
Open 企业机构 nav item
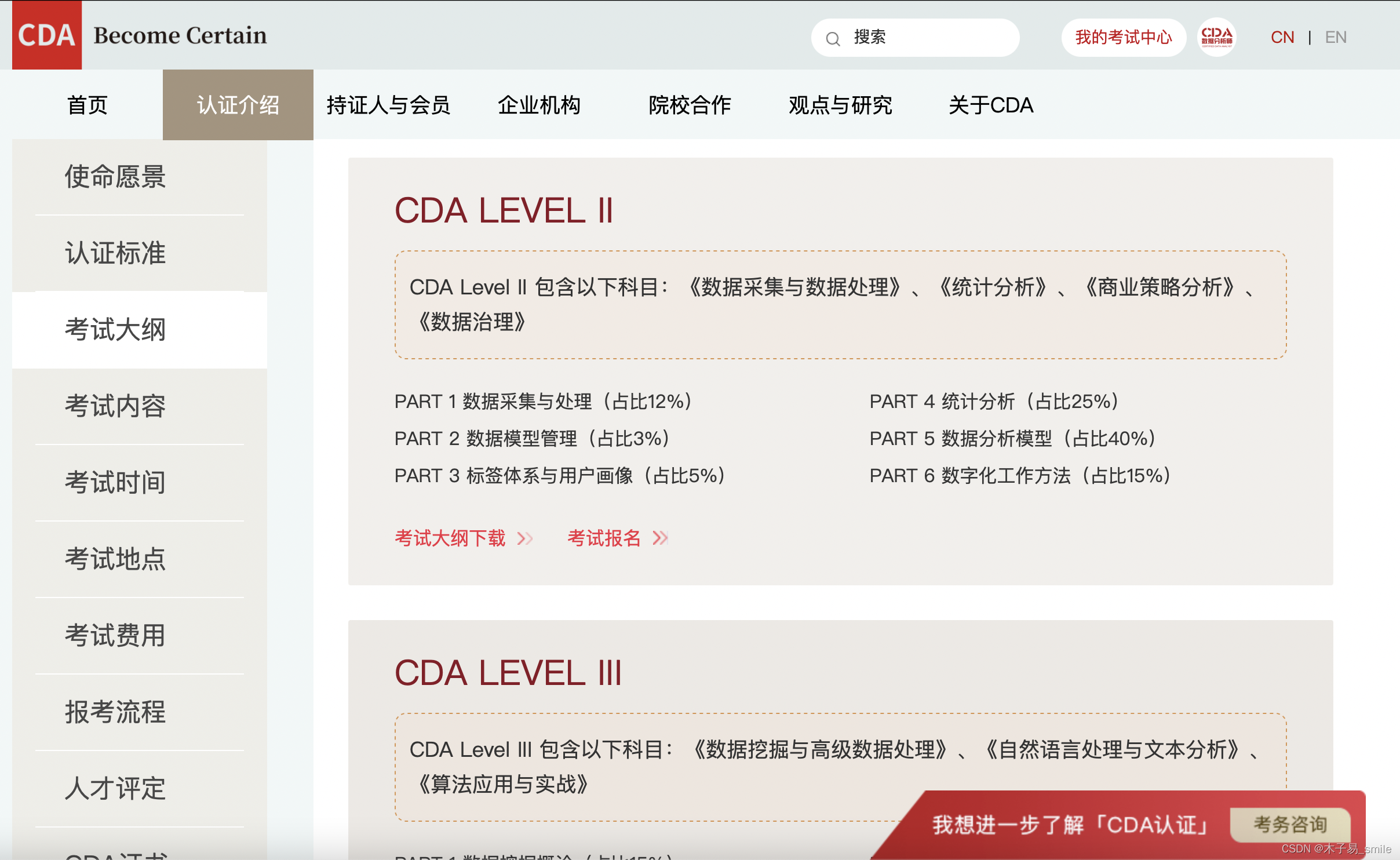[x=539, y=105]
